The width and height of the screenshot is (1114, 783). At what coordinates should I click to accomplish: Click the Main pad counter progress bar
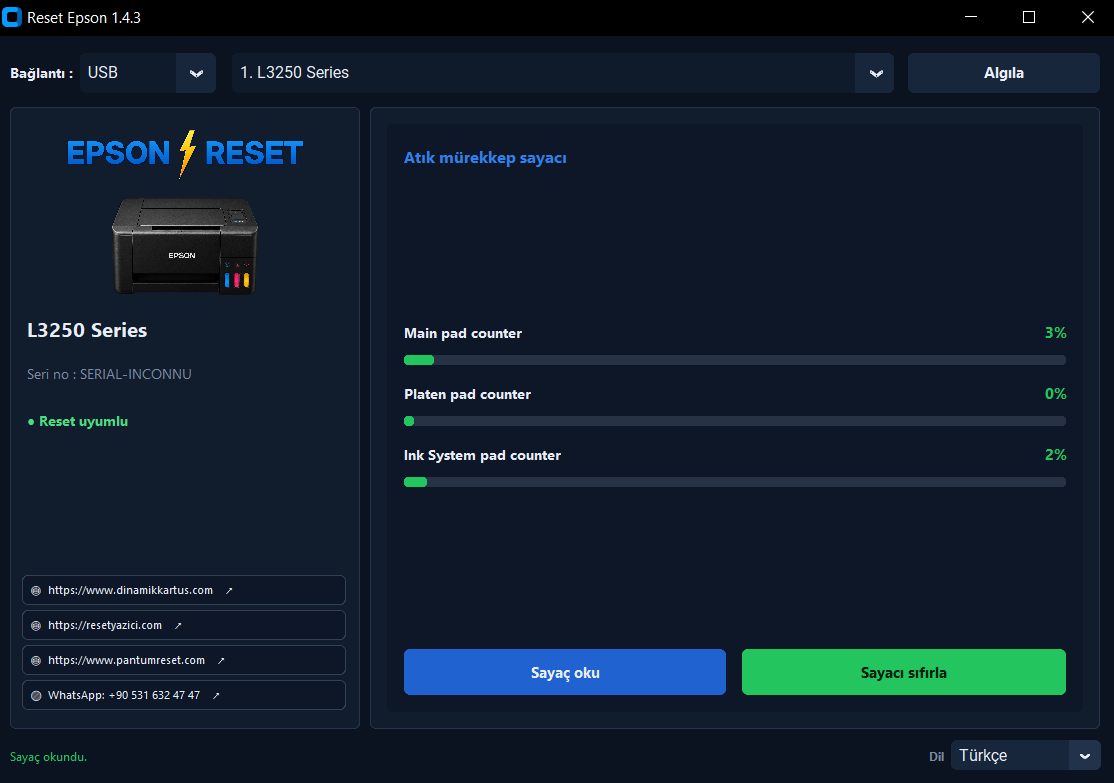pyautogui.click(x=735, y=360)
